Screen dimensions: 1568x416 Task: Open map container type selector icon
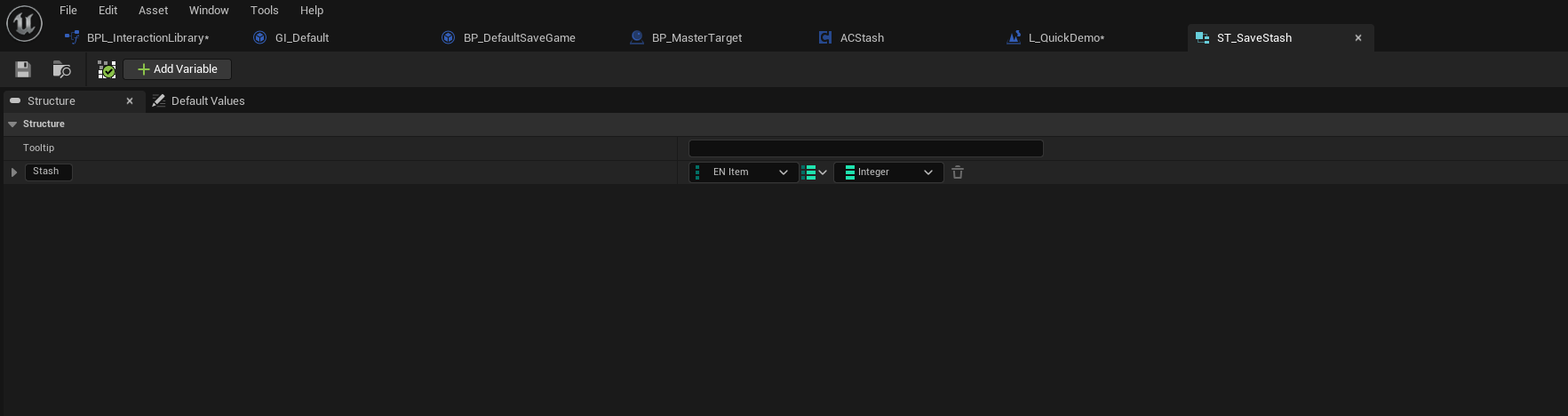point(814,172)
